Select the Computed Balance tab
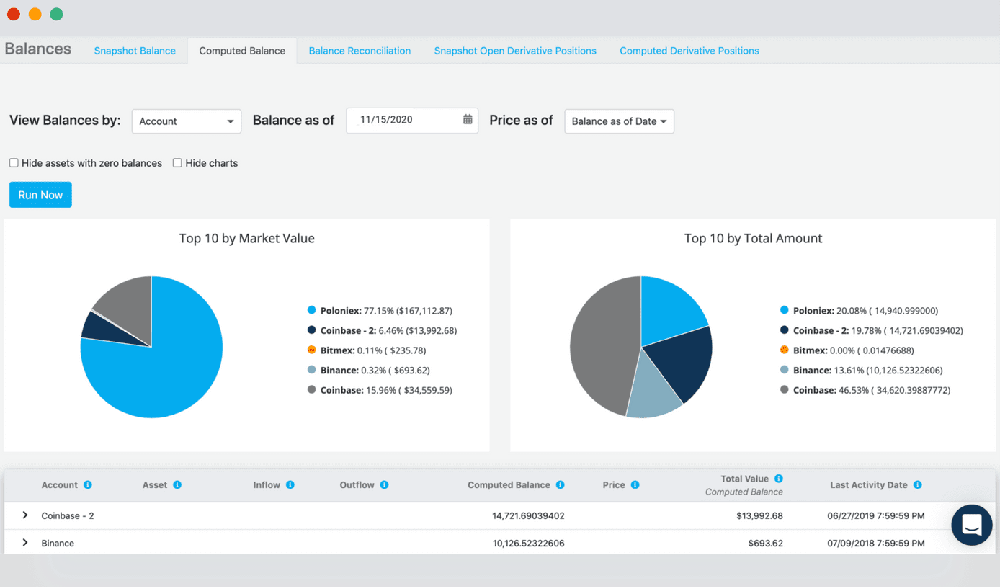The width and height of the screenshot is (1000, 587). tap(242, 50)
